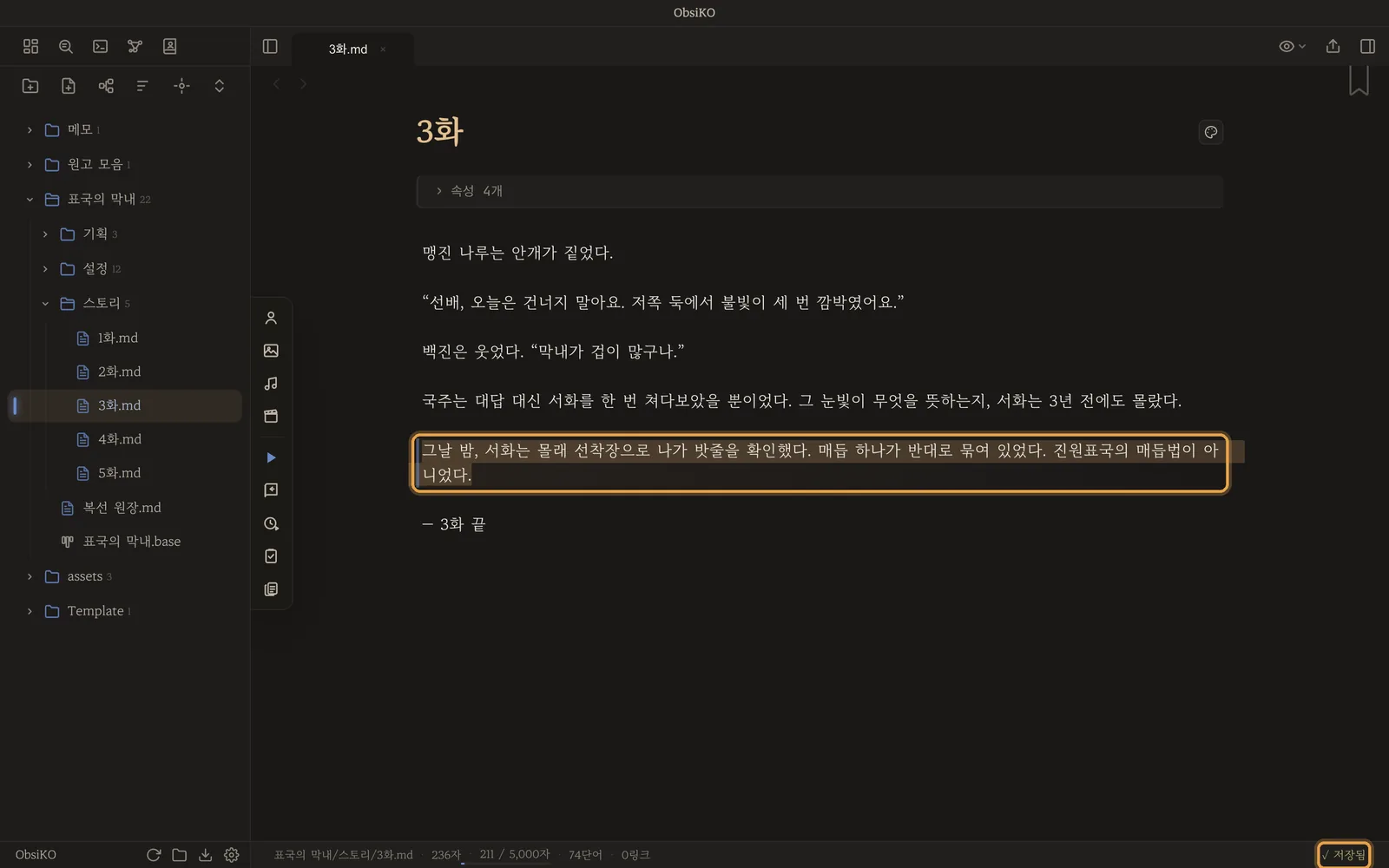Open the music note icon in the vertical toolbar

coord(271,383)
